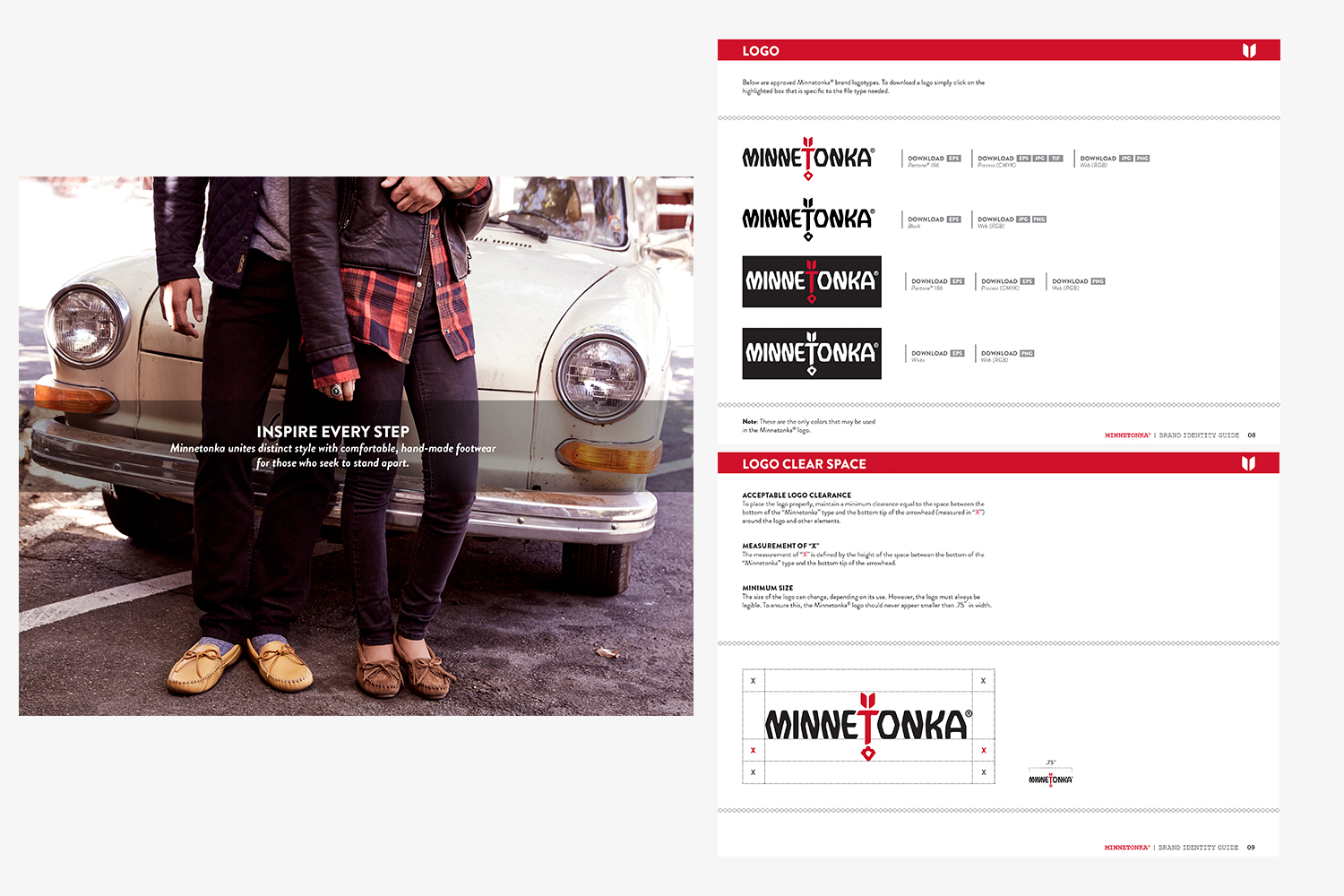Click the red X marker left of diagram logo
This screenshot has width=1344, height=896.
[x=753, y=750]
